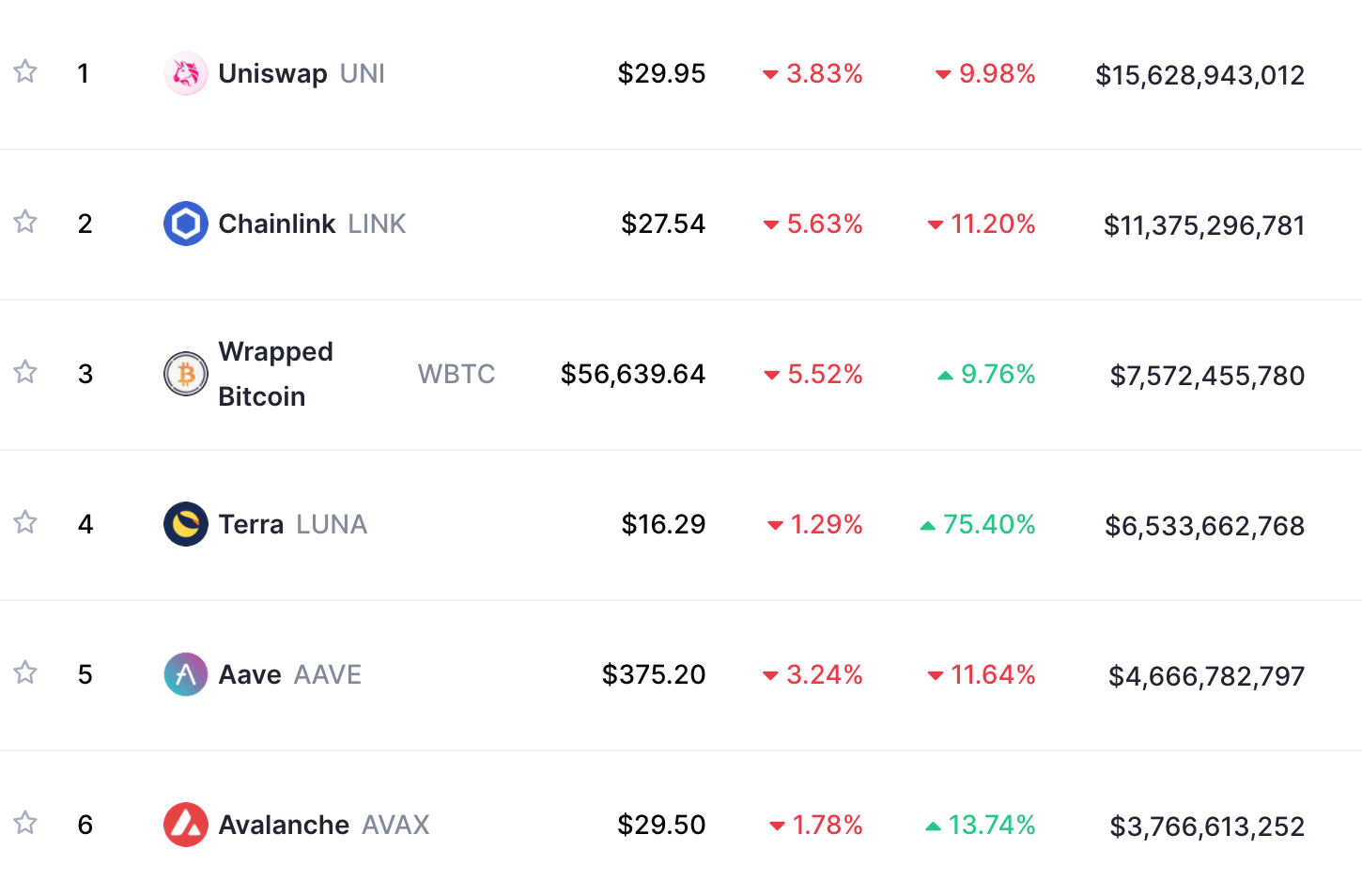The height and width of the screenshot is (896, 1362).
Task: Click the AVAX ticker symbol
Action: [x=395, y=825]
